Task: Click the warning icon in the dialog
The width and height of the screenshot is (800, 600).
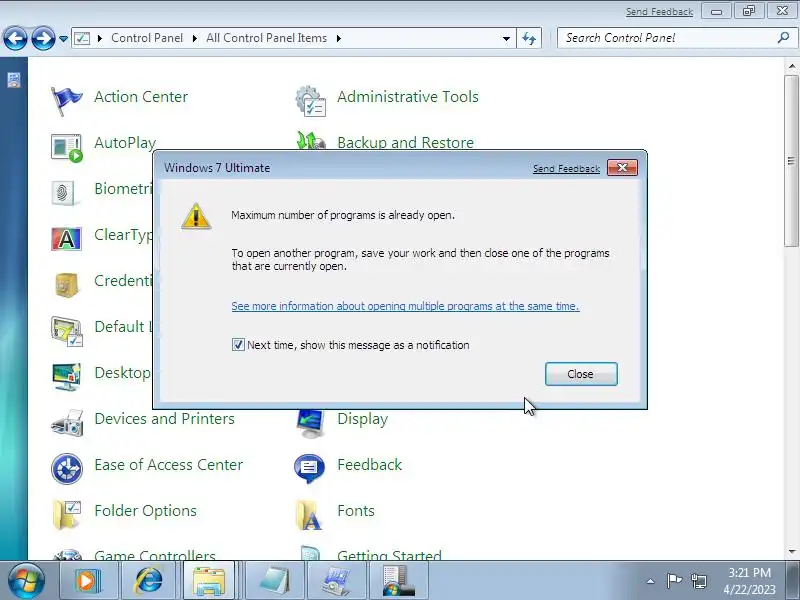Action: point(196,216)
